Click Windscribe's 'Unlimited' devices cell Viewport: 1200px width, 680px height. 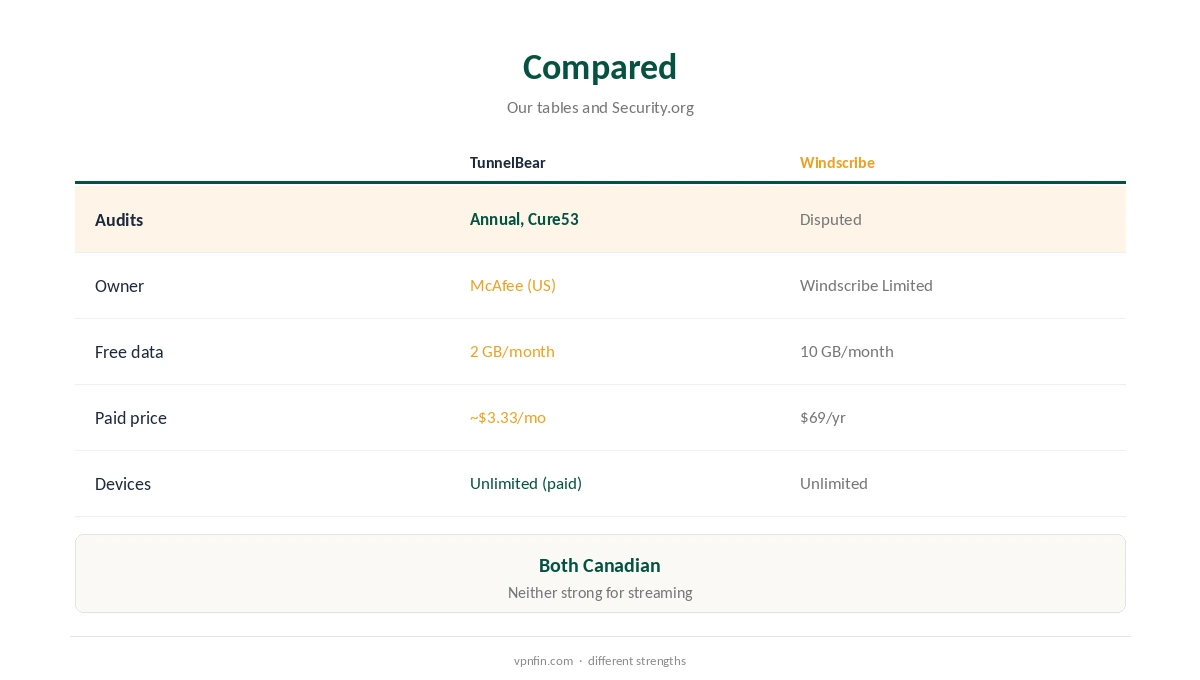(x=834, y=483)
